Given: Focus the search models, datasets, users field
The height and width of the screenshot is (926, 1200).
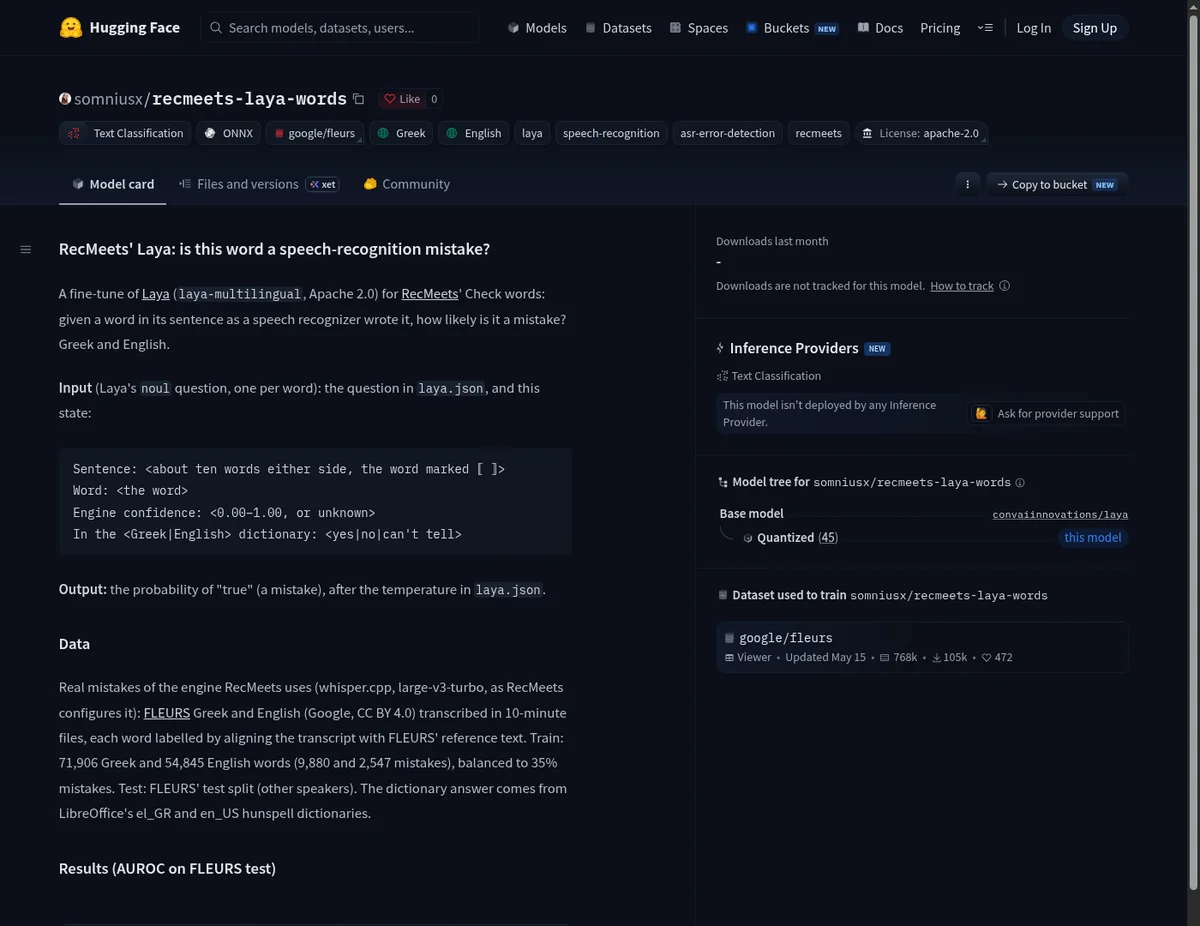Looking at the screenshot, I should click(x=340, y=28).
